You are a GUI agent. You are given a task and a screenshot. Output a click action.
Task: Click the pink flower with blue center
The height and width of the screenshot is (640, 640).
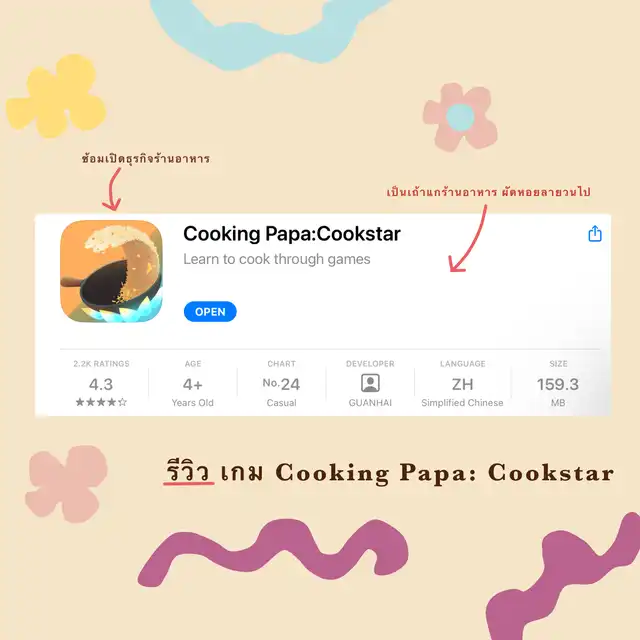(460, 117)
